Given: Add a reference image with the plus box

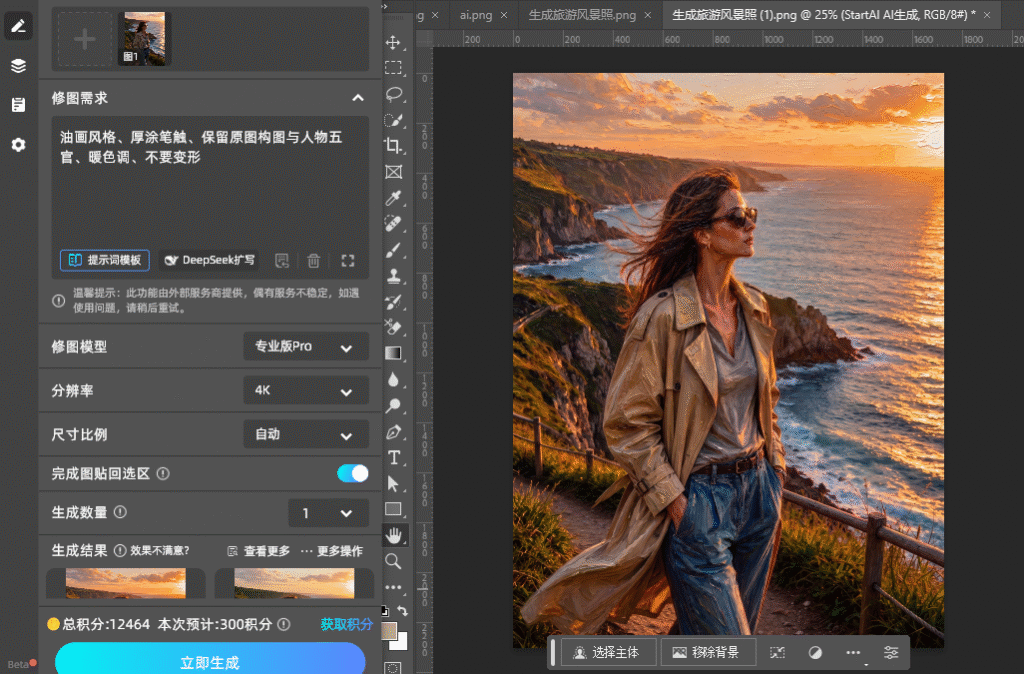Looking at the screenshot, I should click(x=84, y=39).
